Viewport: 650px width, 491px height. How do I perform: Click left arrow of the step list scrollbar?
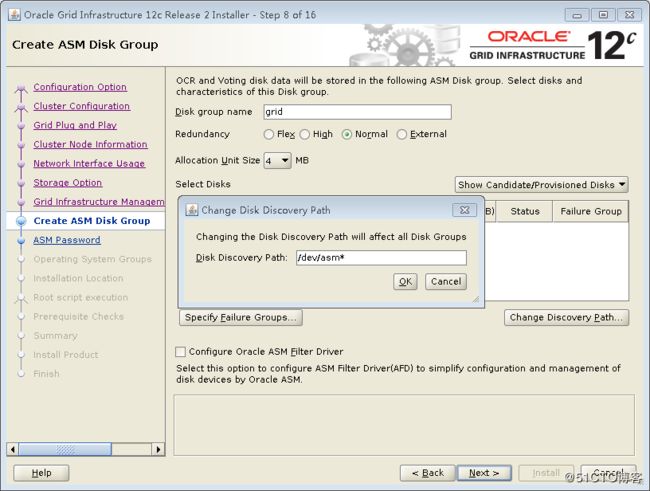[x=12, y=449]
